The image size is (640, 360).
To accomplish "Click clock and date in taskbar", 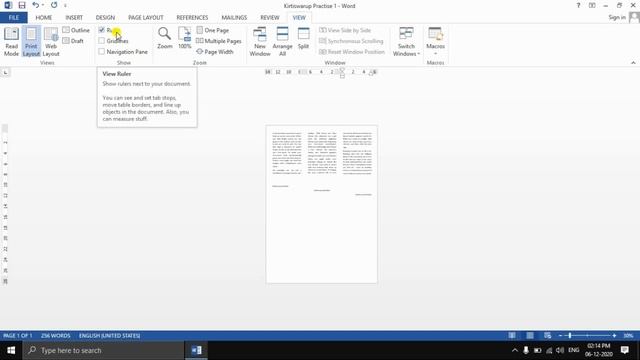I will 599,350.
